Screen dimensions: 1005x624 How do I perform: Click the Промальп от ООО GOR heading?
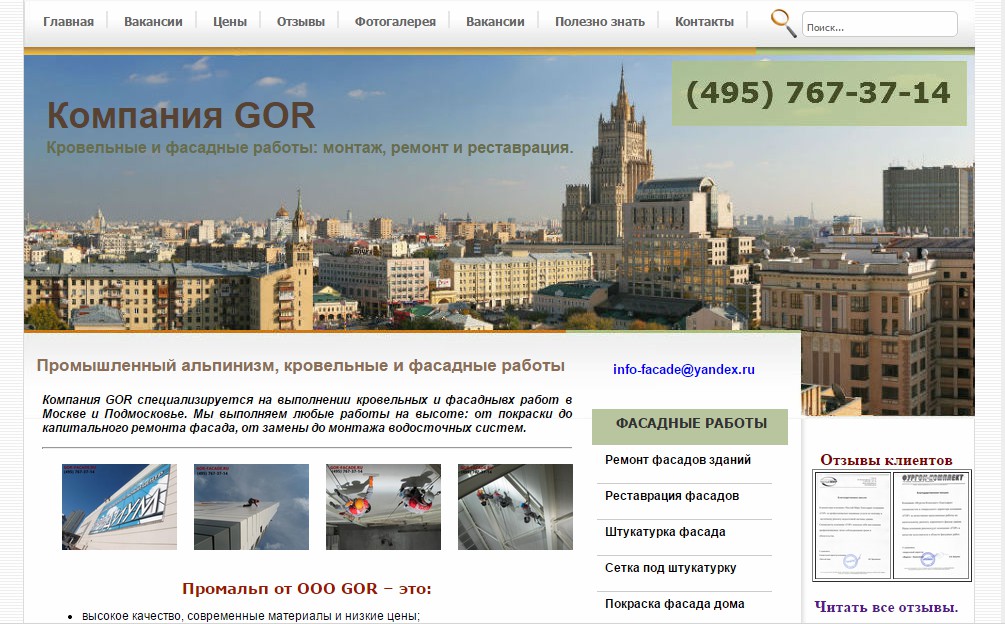click(x=307, y=589)
